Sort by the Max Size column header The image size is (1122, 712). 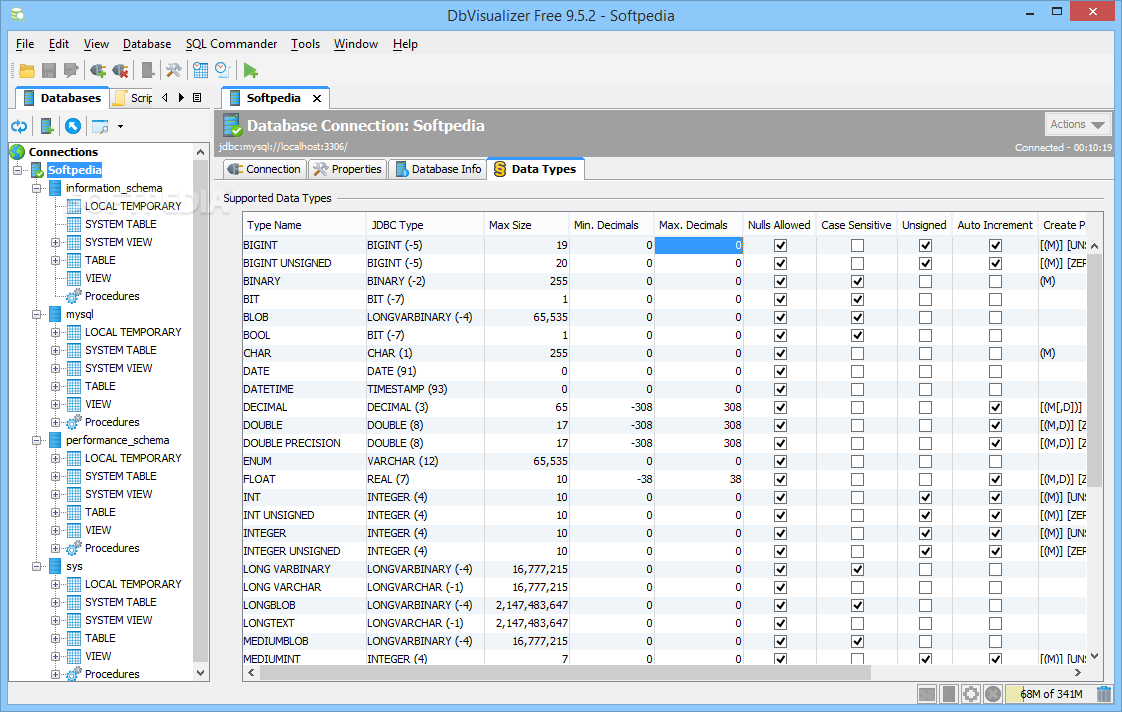pos(526,225)
